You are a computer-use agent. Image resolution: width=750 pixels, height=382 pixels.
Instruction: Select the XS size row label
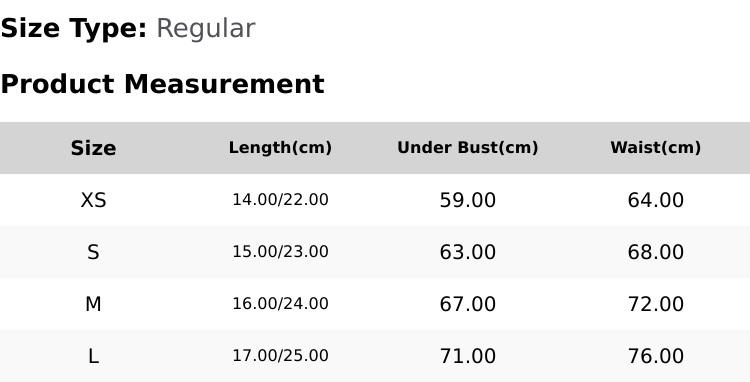pyautogui.click(x=93, y=200)
